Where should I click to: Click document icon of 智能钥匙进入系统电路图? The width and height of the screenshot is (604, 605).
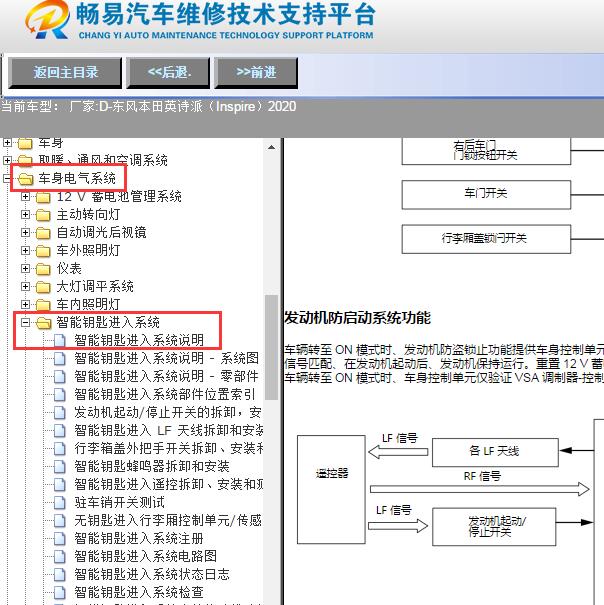[59, 556]
